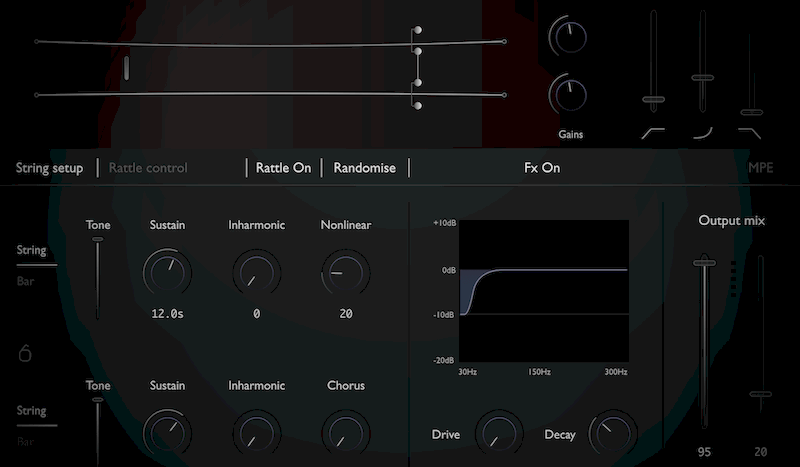This screenshot has height=467, width=800.
Task: Open the String setup tab
Action: click(49, 168)
